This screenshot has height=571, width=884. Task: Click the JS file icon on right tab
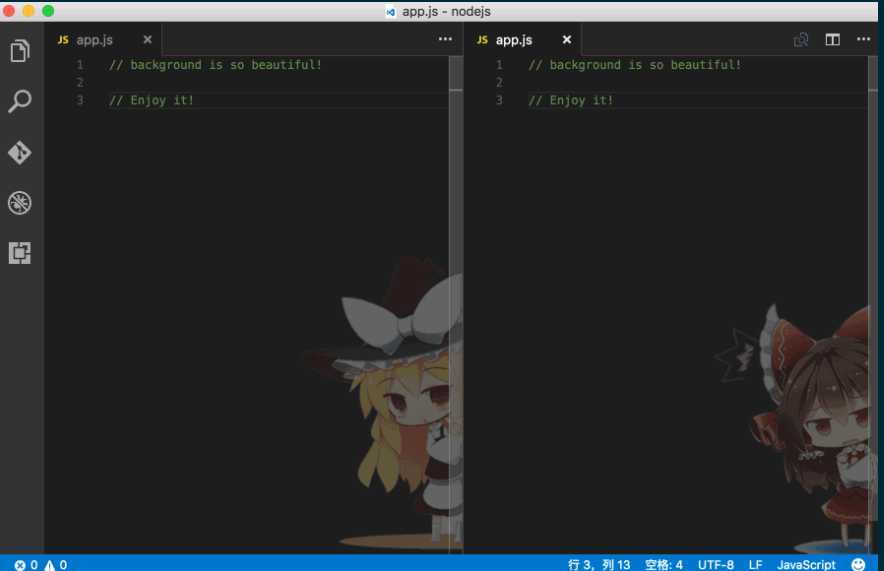tap(482, 39)
